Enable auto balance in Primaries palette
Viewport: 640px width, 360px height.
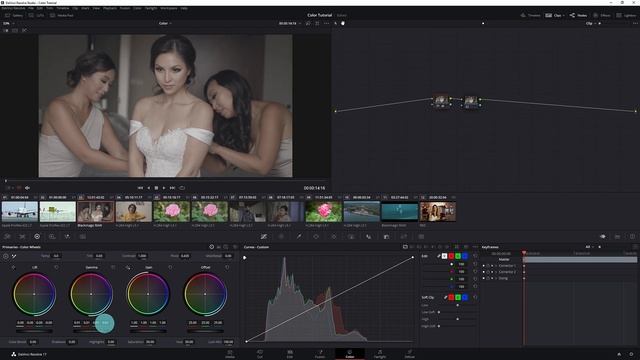6,256
